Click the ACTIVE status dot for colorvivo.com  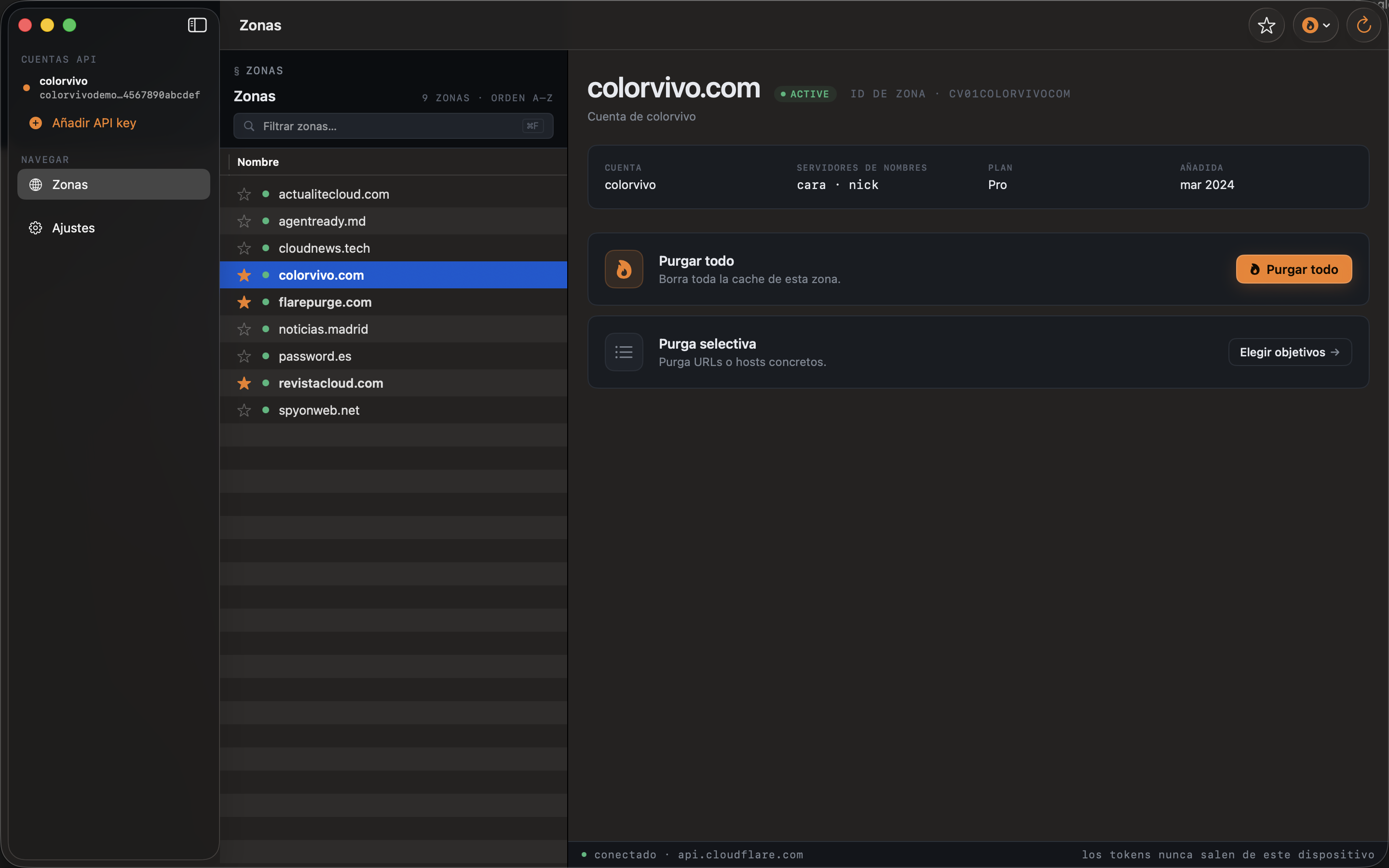[783, 94]
